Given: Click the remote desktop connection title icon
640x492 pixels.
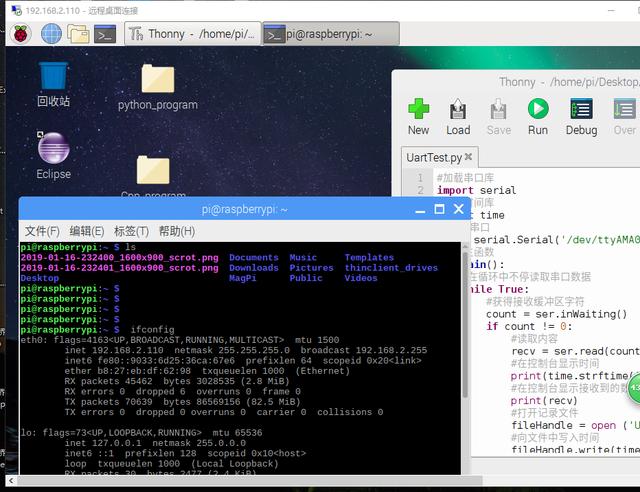Looking at the screenshot, I should (16, 11).
